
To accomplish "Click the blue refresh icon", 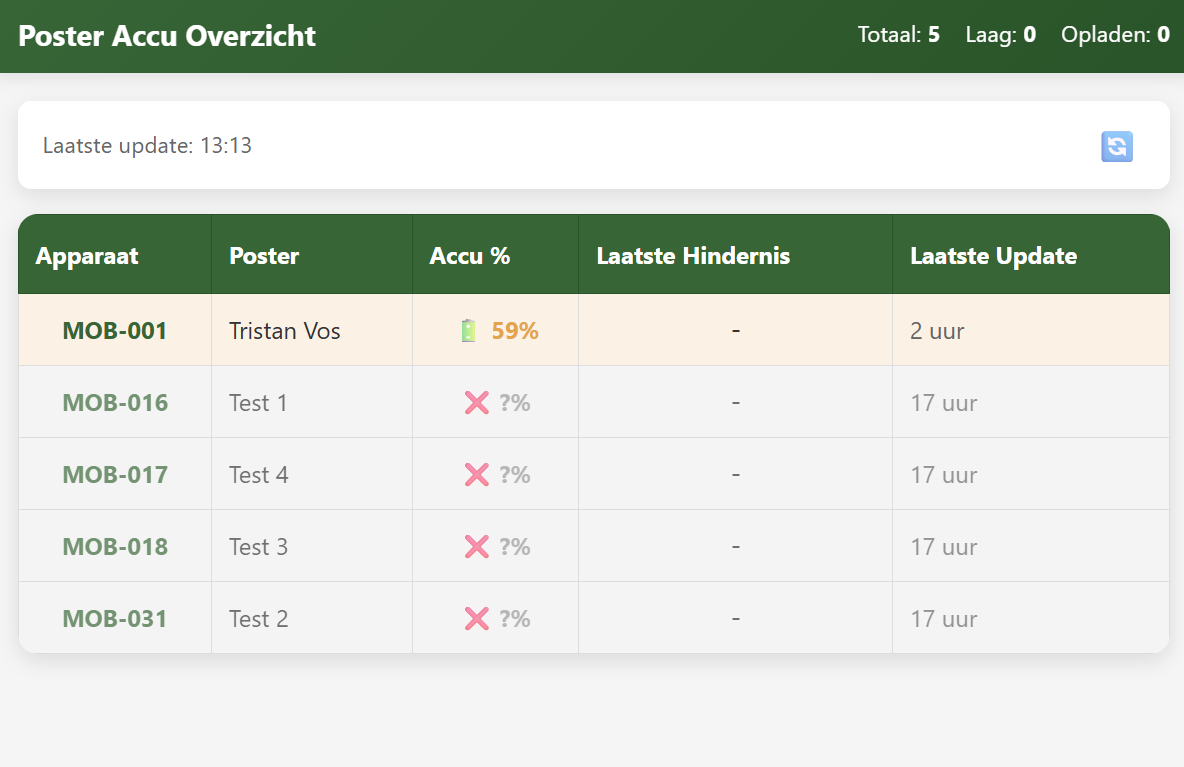I will pos(1116,147).
